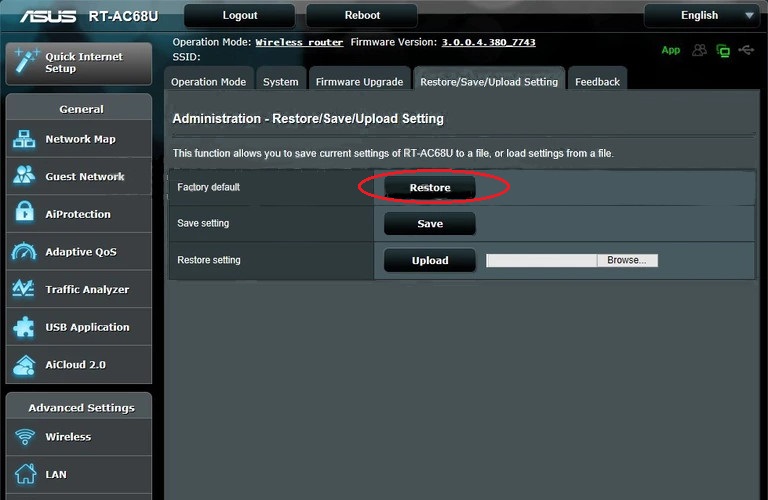Open USB Application menu item
The width and height of the screenshot is (768, 500).
pos(79,327)
